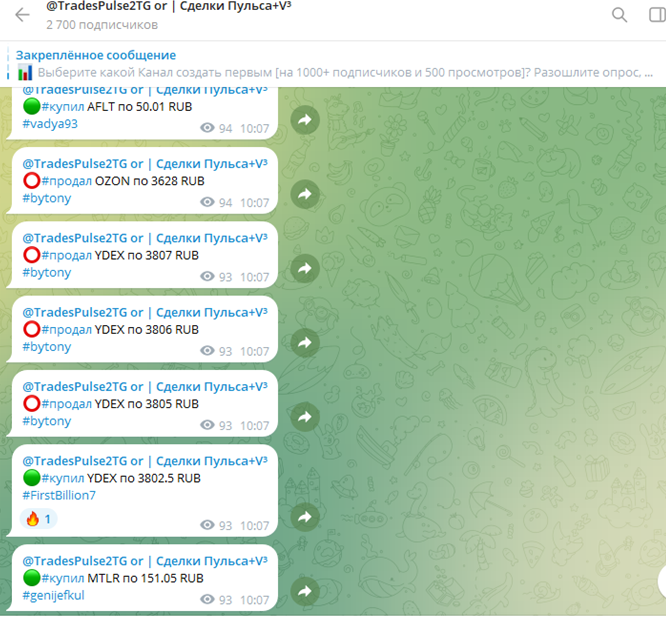Click the views eye icon on YDEX 3807 message
This screenshot has height=618, width=666.
[x=207, y=277]
